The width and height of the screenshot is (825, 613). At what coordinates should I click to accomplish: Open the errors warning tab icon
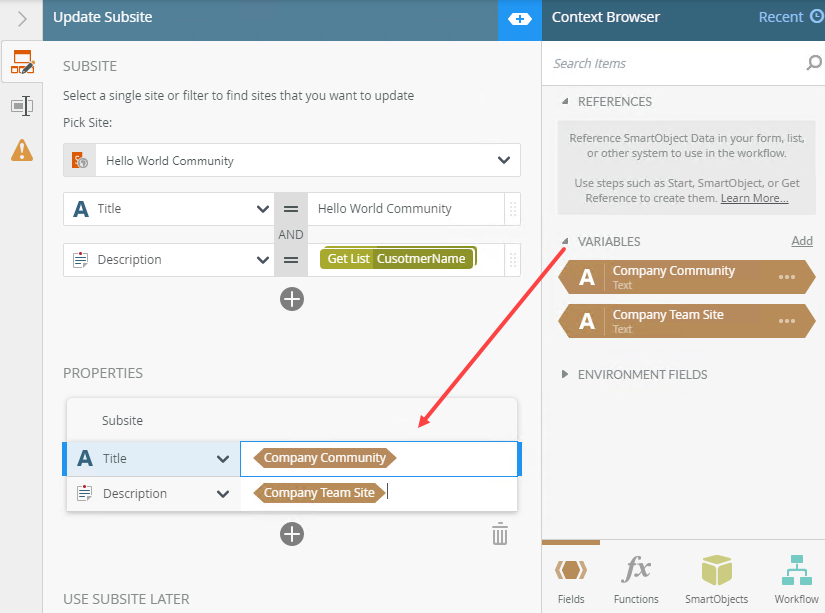coord(21,150)
